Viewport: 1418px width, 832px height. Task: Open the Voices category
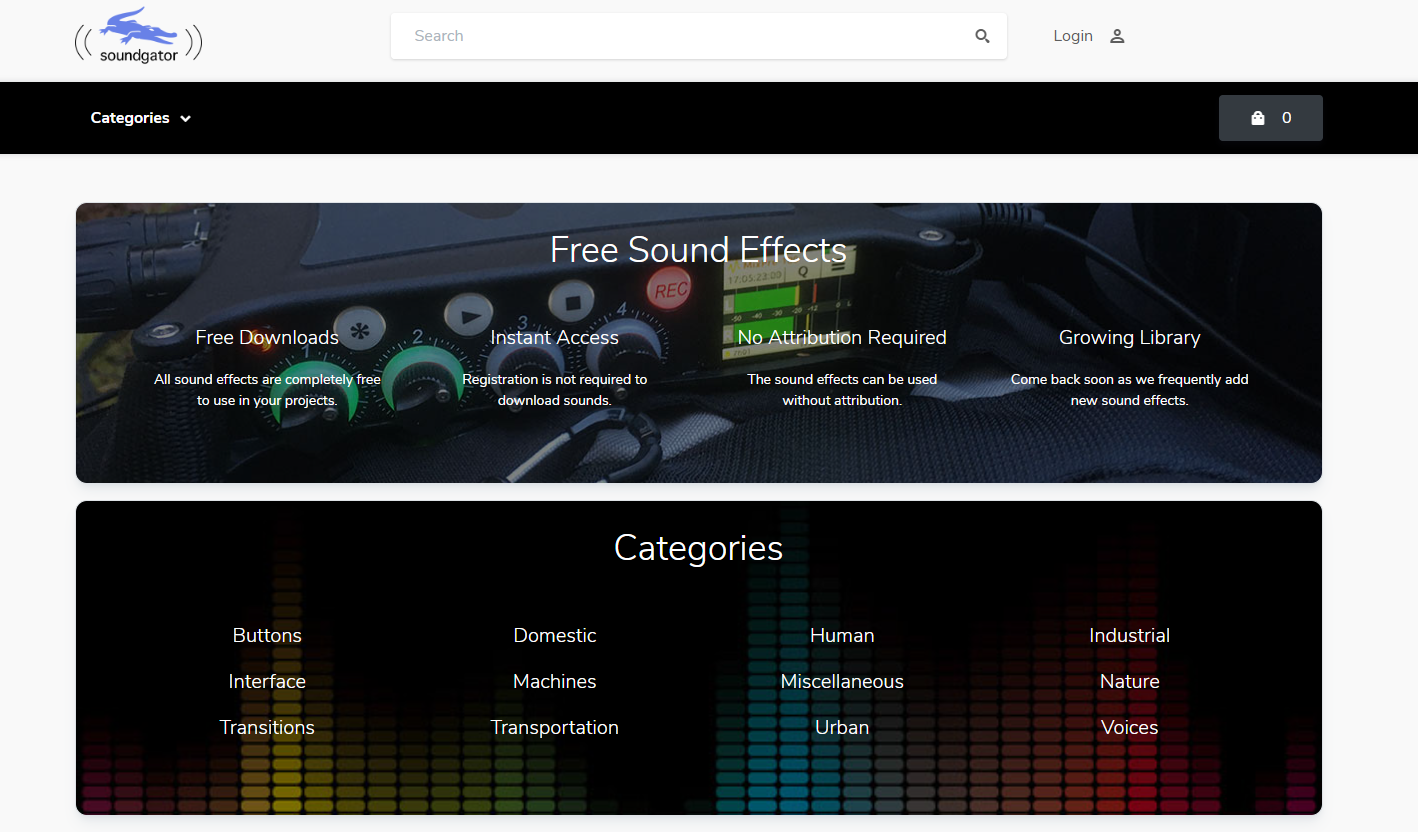coord(1129,727)
